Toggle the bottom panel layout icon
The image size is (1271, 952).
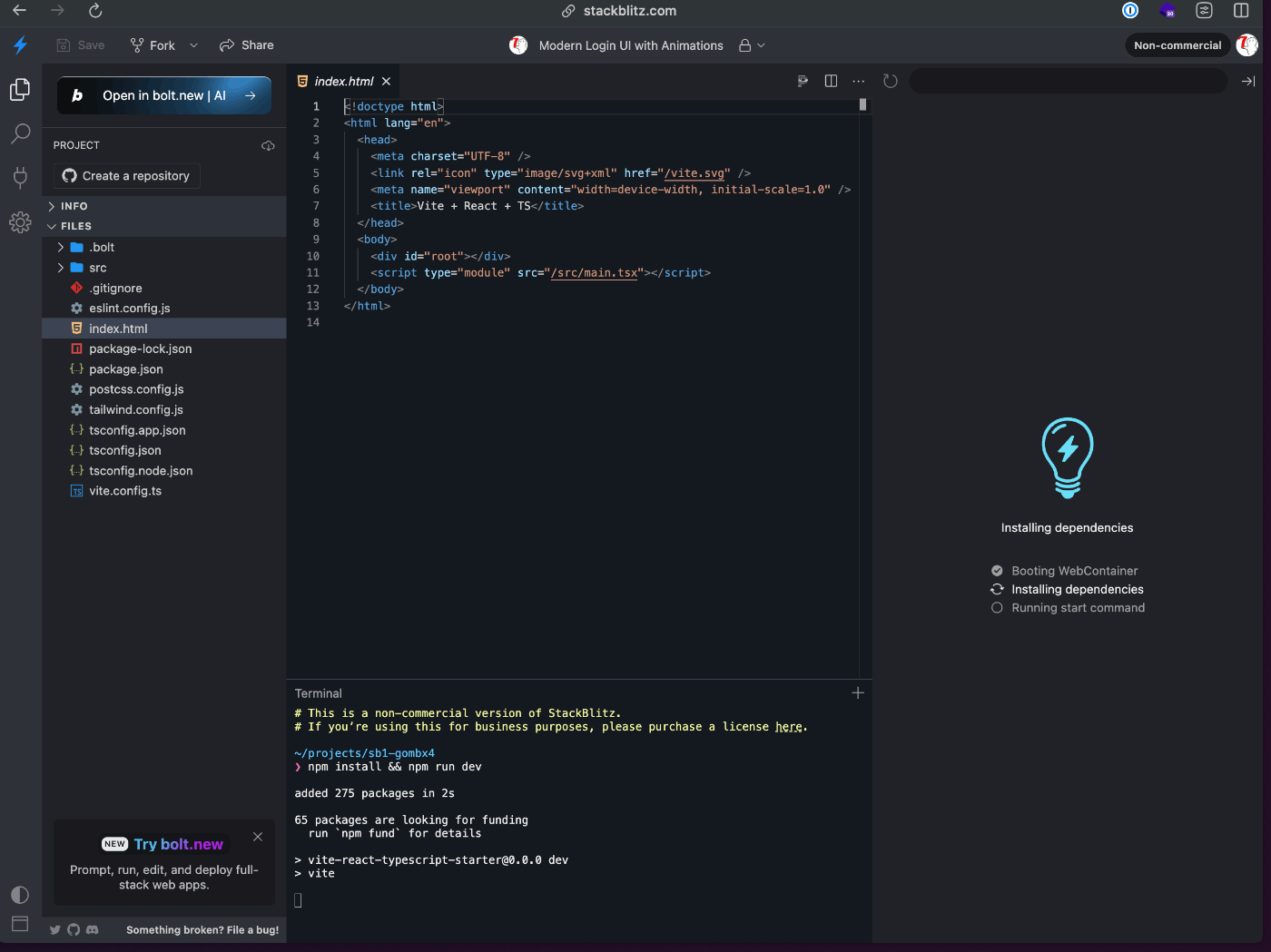[x=20, y=924]
